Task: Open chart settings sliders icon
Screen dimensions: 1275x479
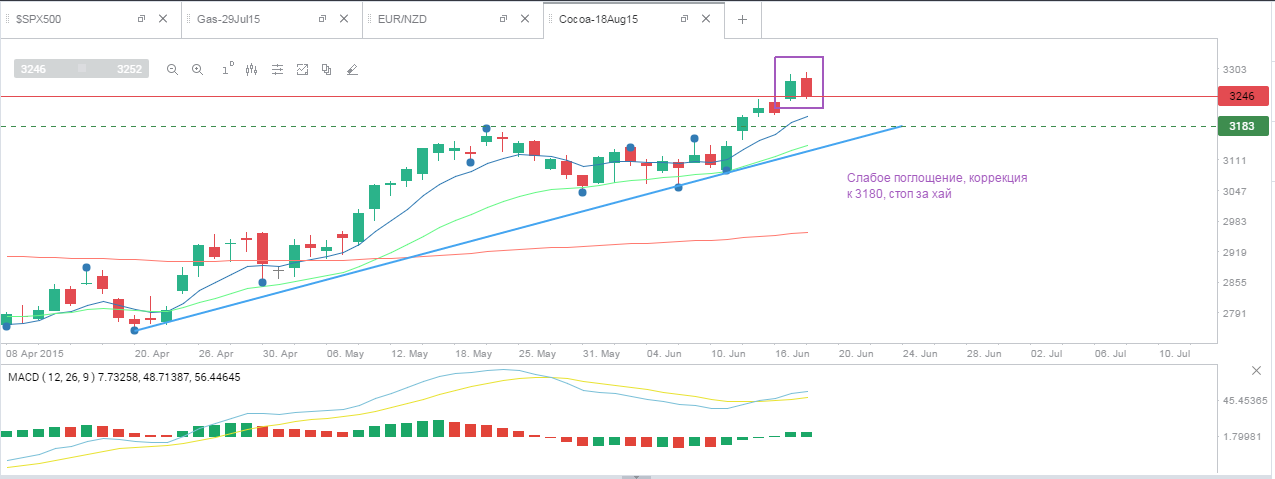Action: click(x=277, y=70)
